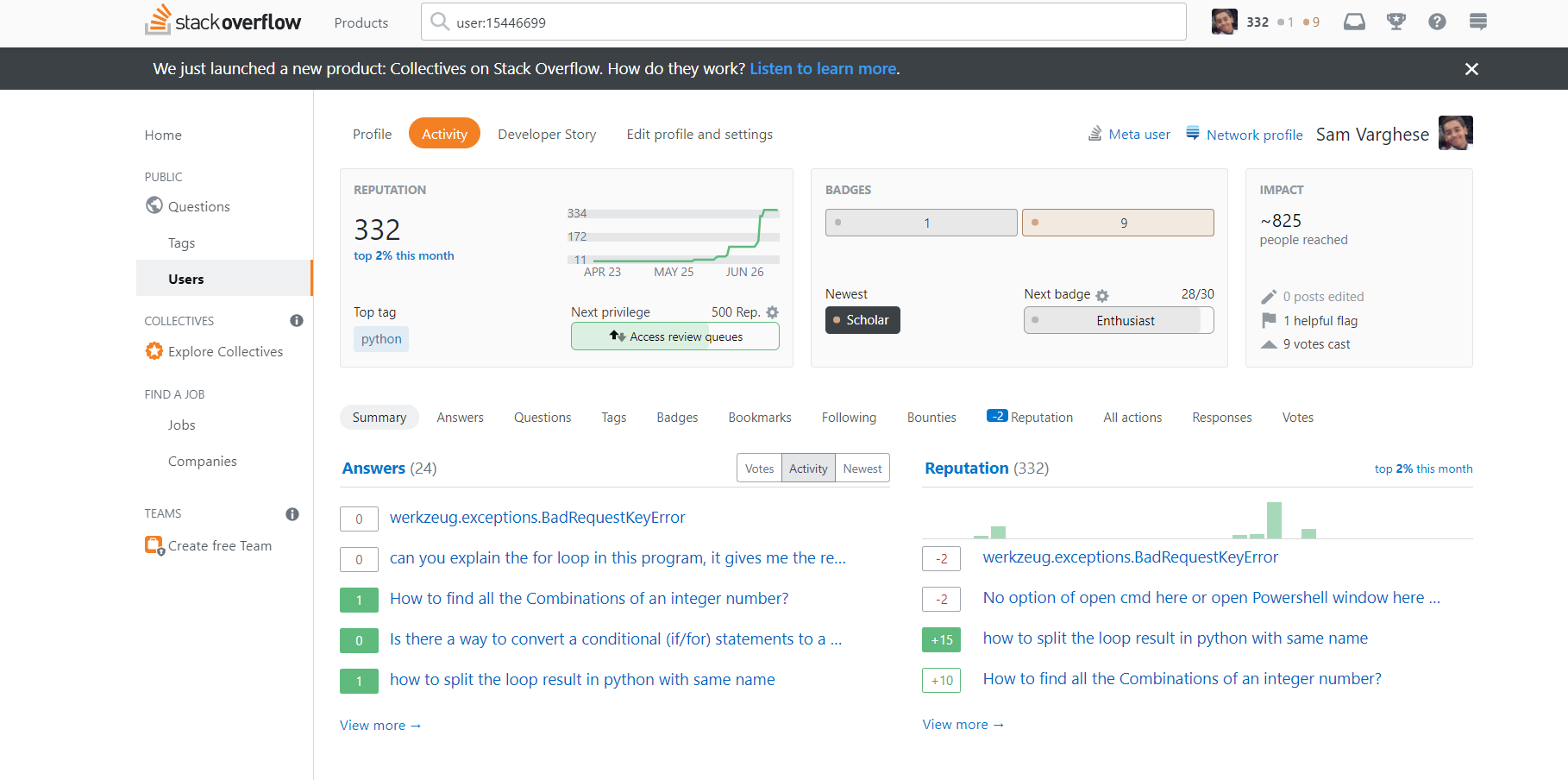Click the Collectives info icon in sidebar
This screenshot has height=780, width=1568.
coord(297,321)
